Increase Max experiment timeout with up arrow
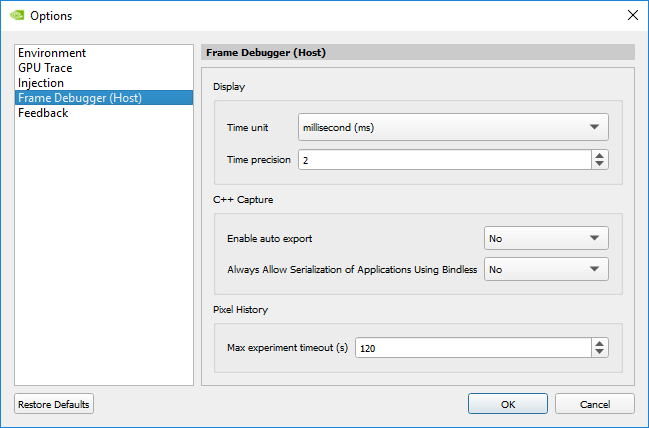The image size is (649, 428). click(599, 342)
